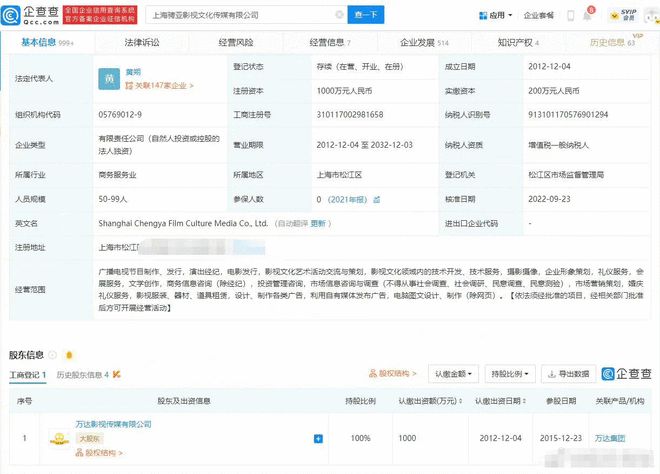Select the 松江区市场监督管理局 registry value
660x474 pixels.
pos(566,175)
